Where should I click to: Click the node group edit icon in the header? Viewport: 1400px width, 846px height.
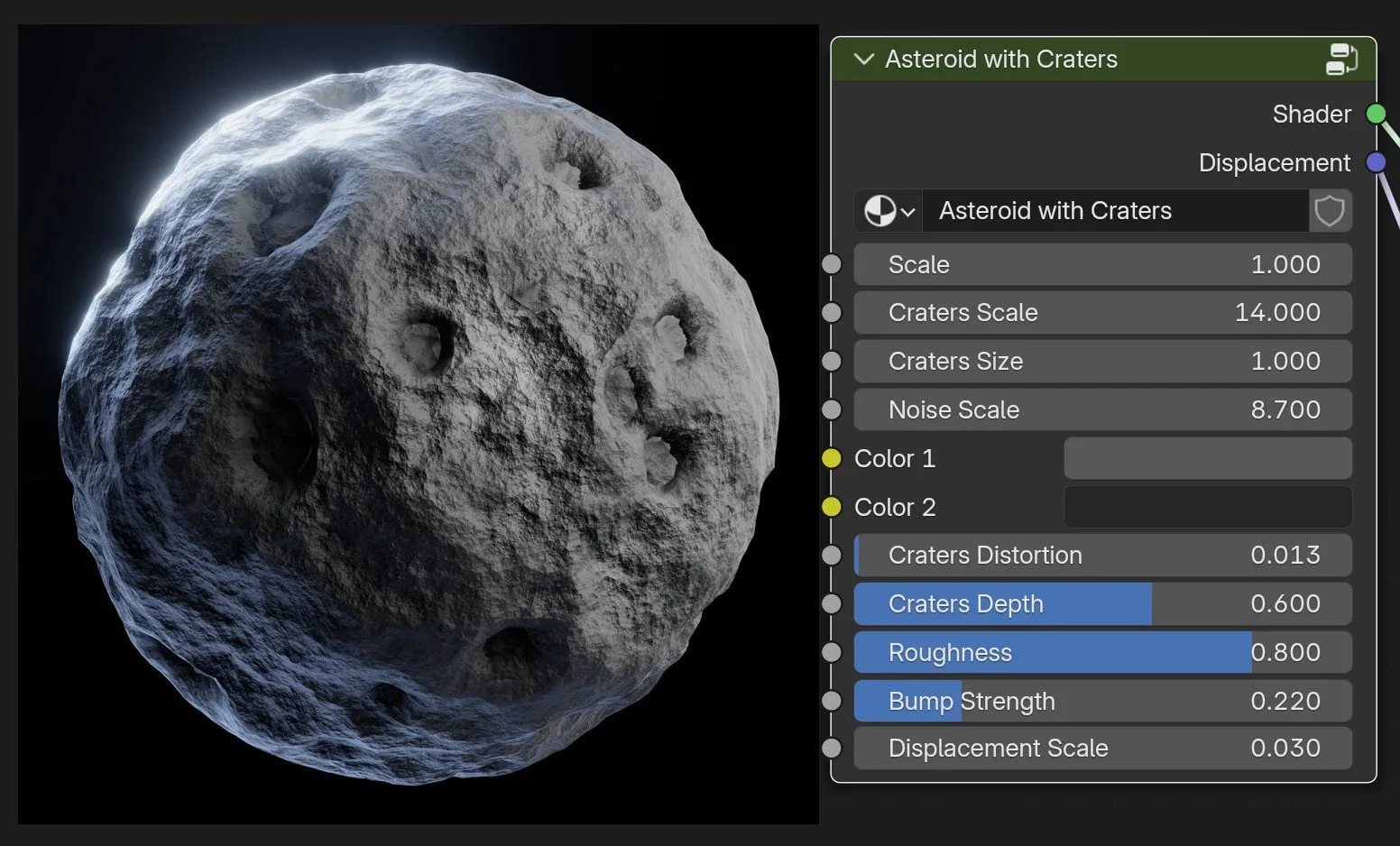pos(1342,60)
